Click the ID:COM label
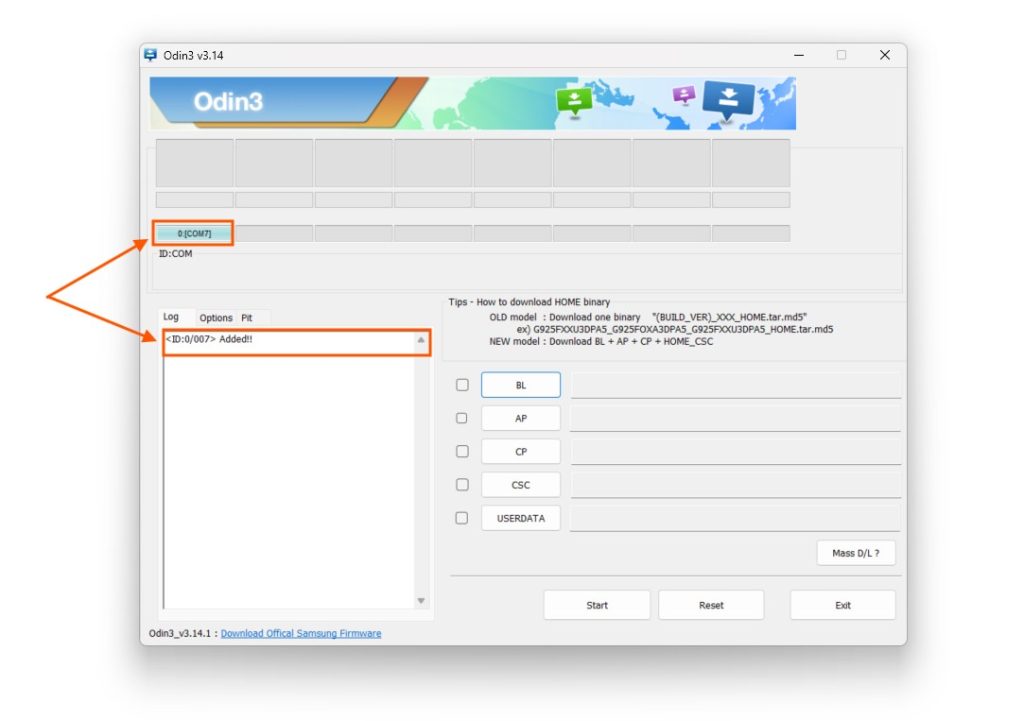The image size is (1024, 721). 176,253
